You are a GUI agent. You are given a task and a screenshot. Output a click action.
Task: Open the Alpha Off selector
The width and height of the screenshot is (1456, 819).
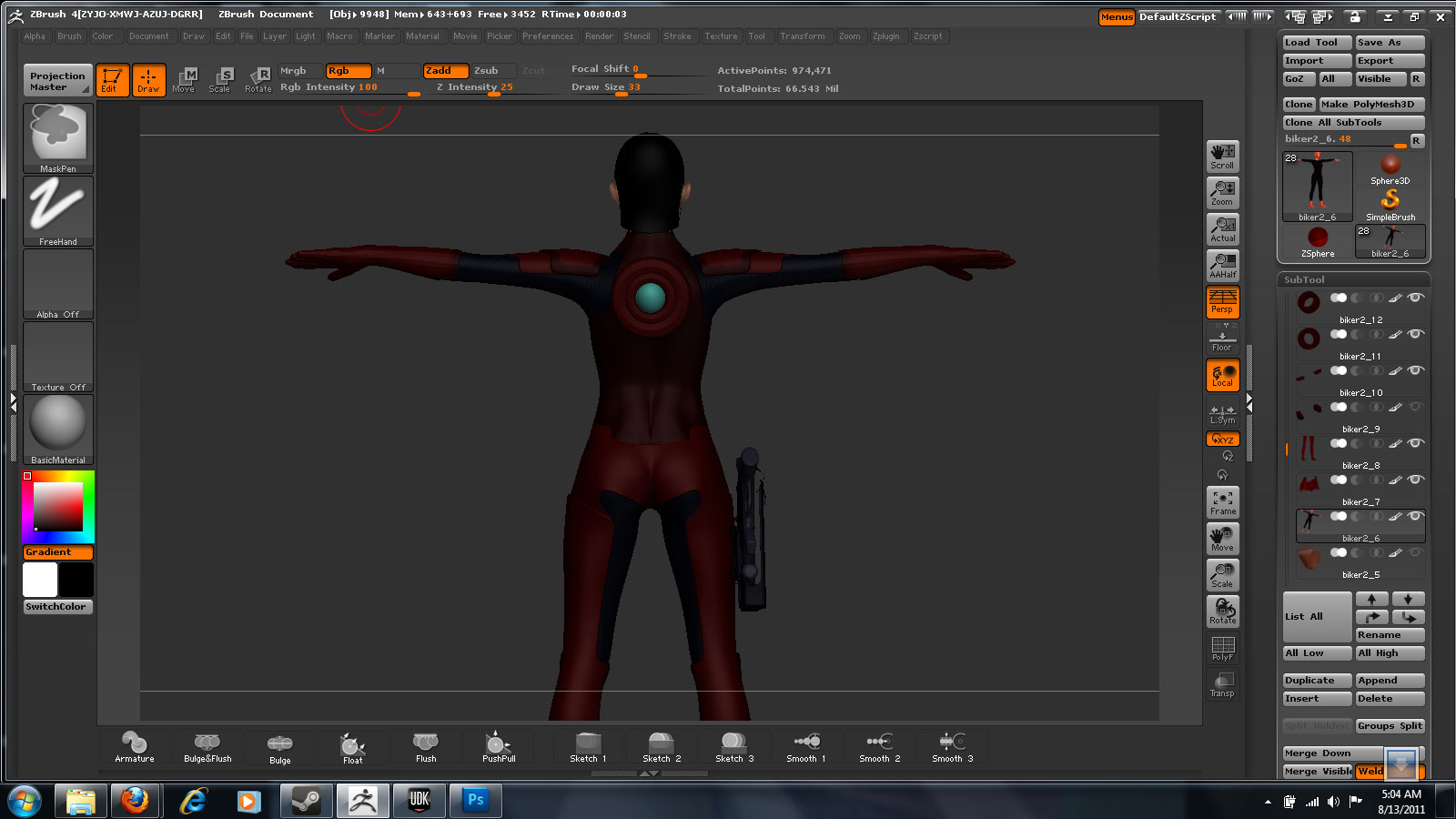(58, 284)
